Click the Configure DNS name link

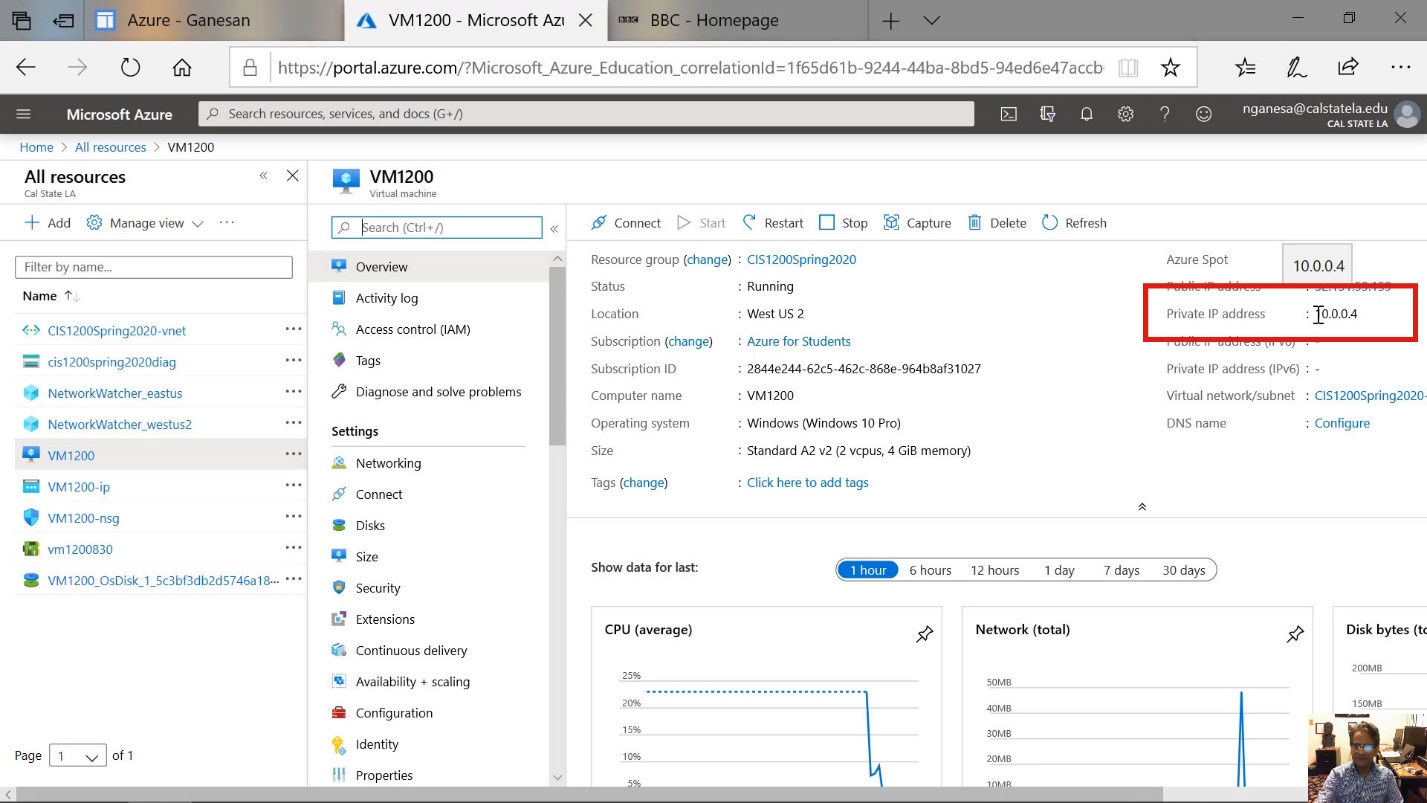point(1341,423)
